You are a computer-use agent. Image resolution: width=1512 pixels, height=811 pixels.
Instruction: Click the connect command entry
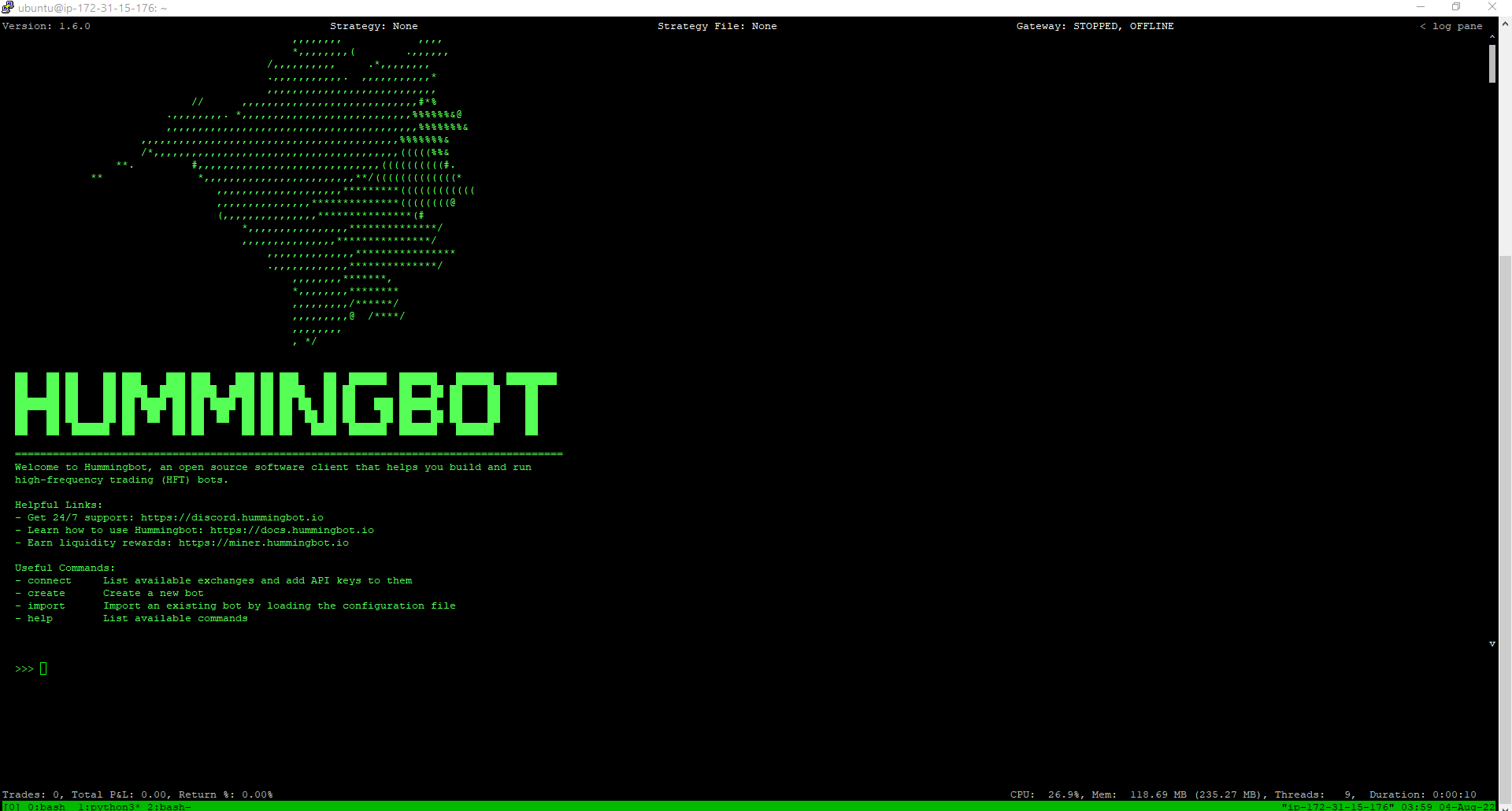50,580
